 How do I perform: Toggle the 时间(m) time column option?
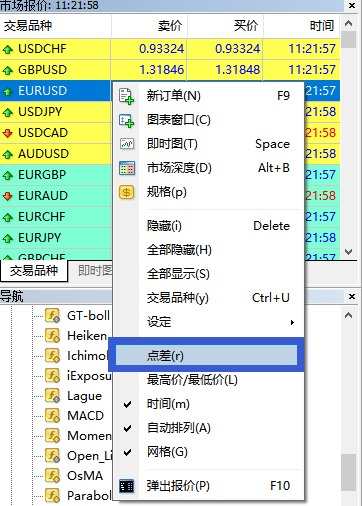click(208, 404)
